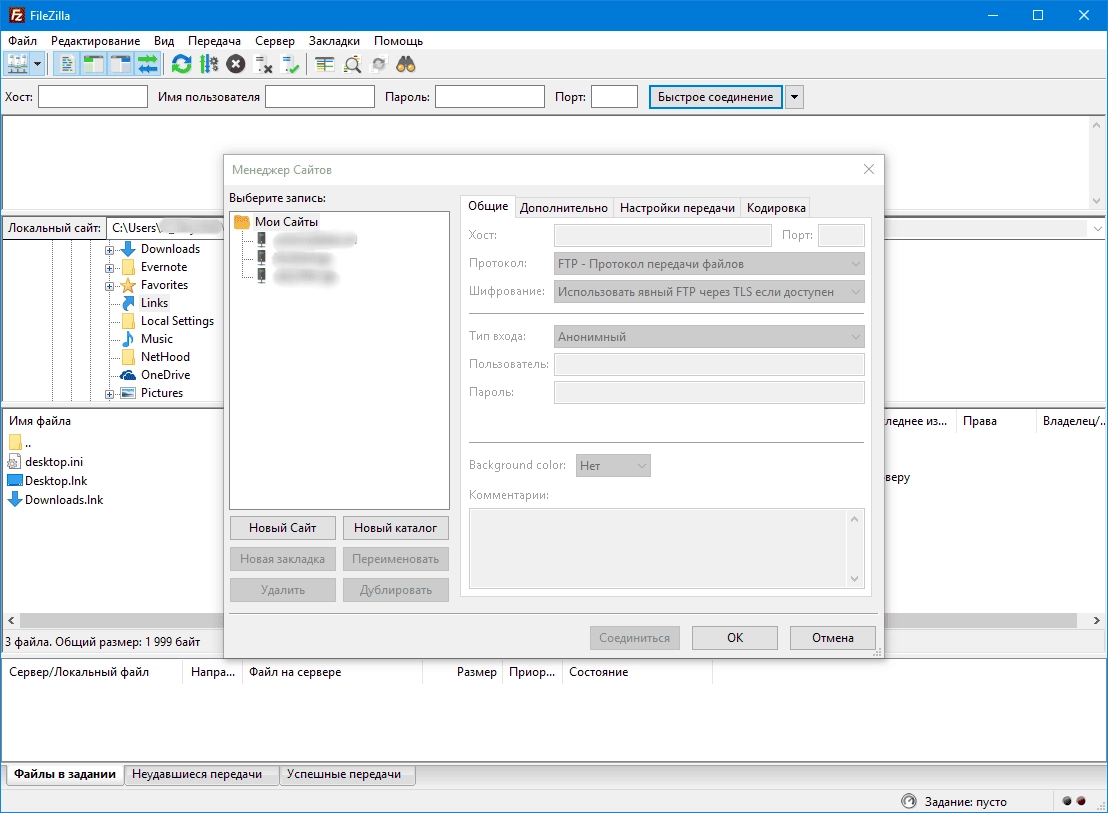Image resolution: width=1108 pixels, height=813 pixels.
Task: Toggle the local directory tree view
Action: (x=93, y=65)
